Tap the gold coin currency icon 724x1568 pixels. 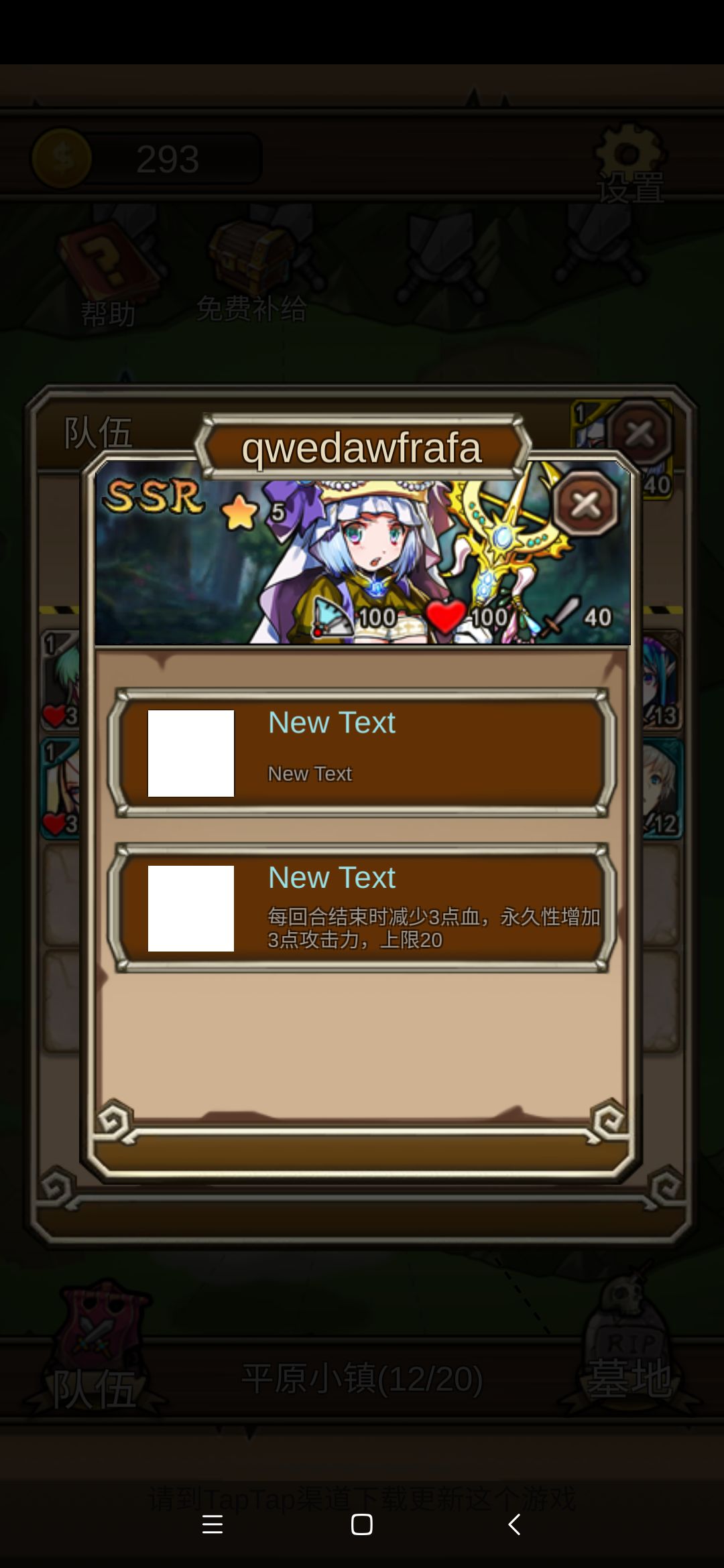click(x=62, y=159)
